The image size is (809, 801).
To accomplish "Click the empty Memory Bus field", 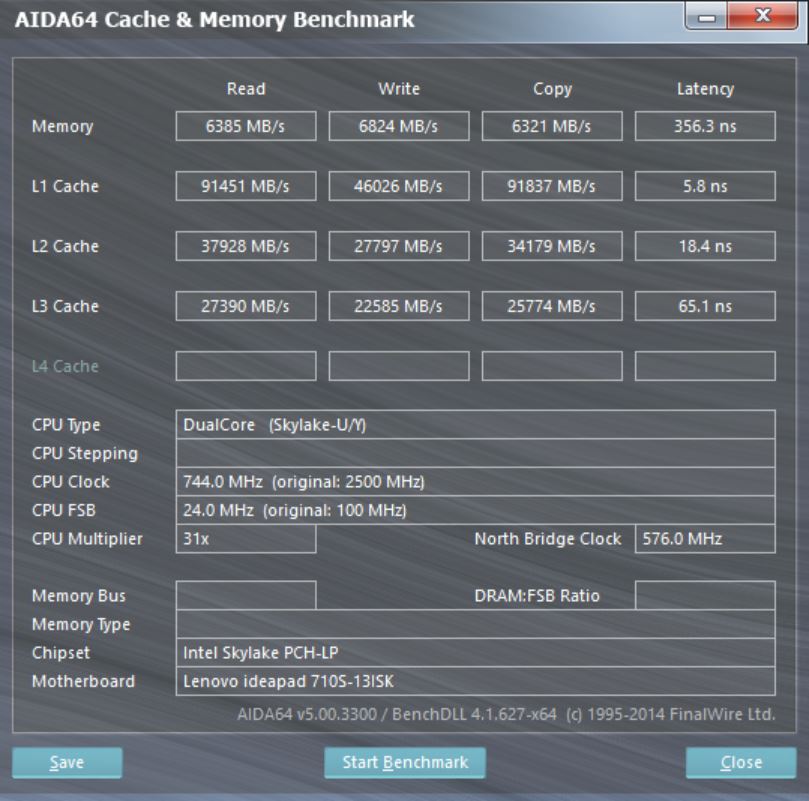I will coord(246,595).
